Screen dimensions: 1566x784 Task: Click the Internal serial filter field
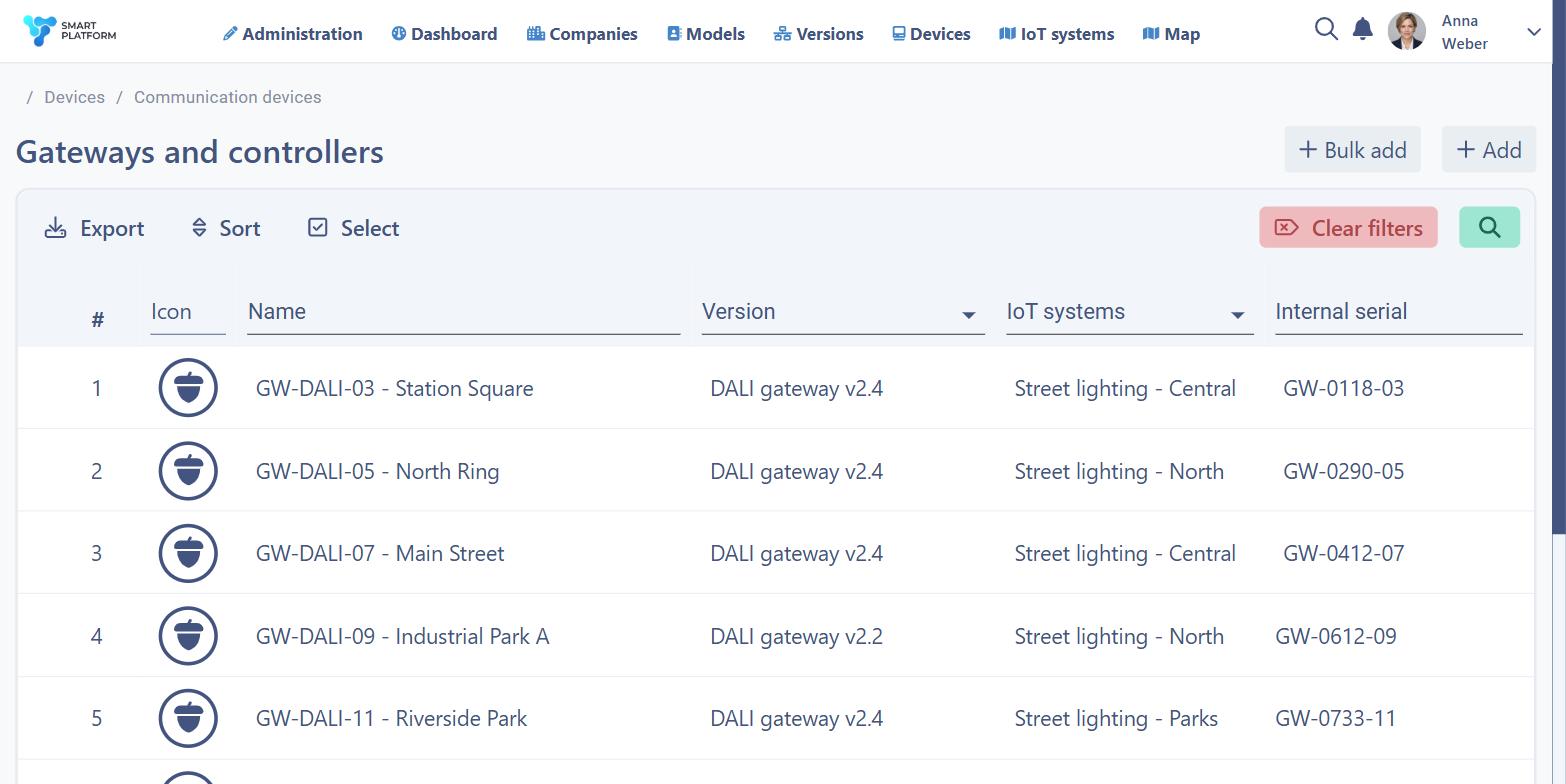[x=1399, y=312]
